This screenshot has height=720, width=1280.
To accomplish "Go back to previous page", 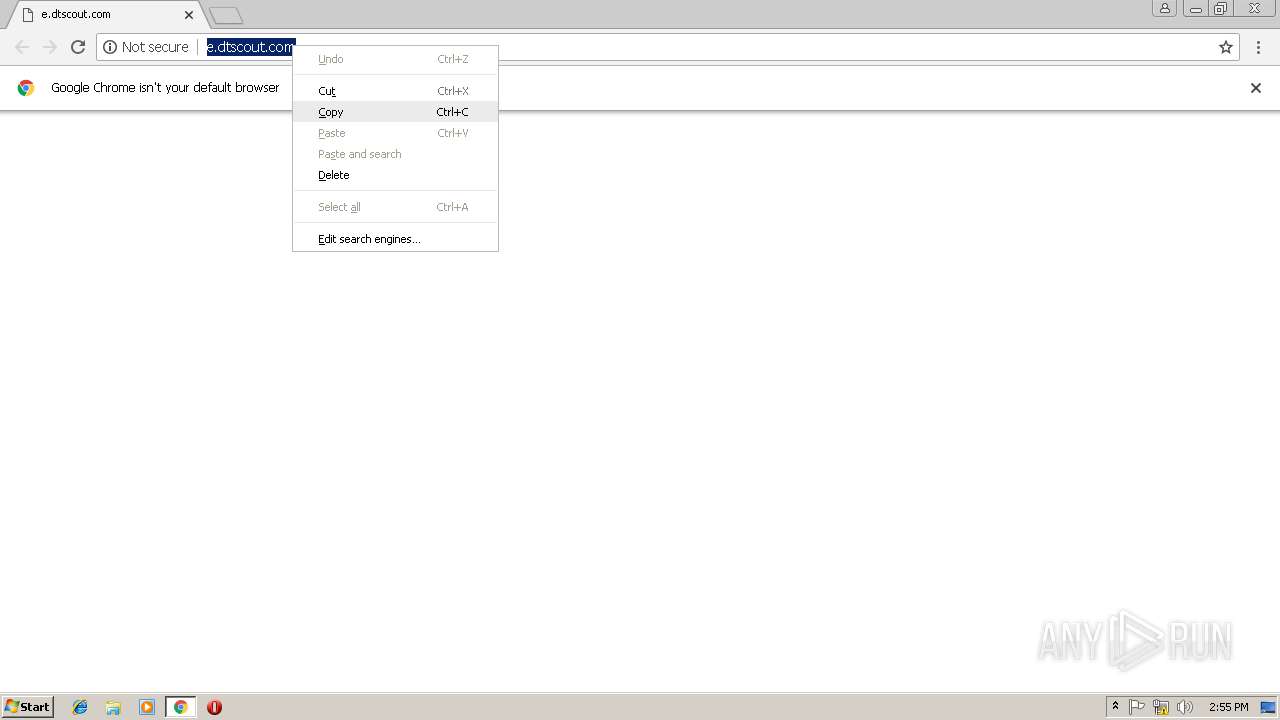I will tap(22, 47).
